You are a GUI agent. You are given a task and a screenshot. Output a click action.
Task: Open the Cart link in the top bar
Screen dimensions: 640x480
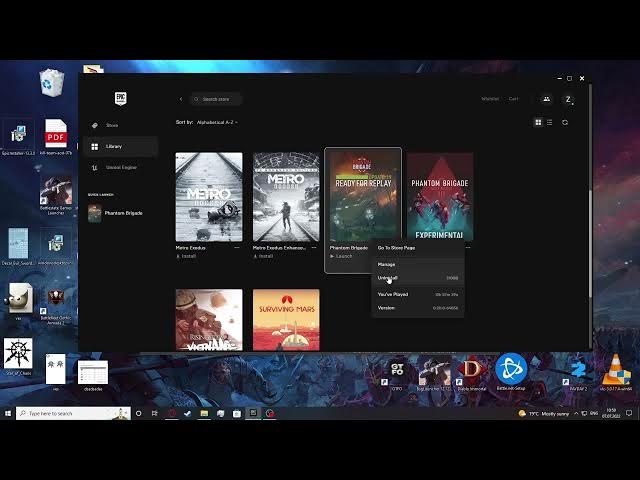pyautogui.click(x=513, y=99)
